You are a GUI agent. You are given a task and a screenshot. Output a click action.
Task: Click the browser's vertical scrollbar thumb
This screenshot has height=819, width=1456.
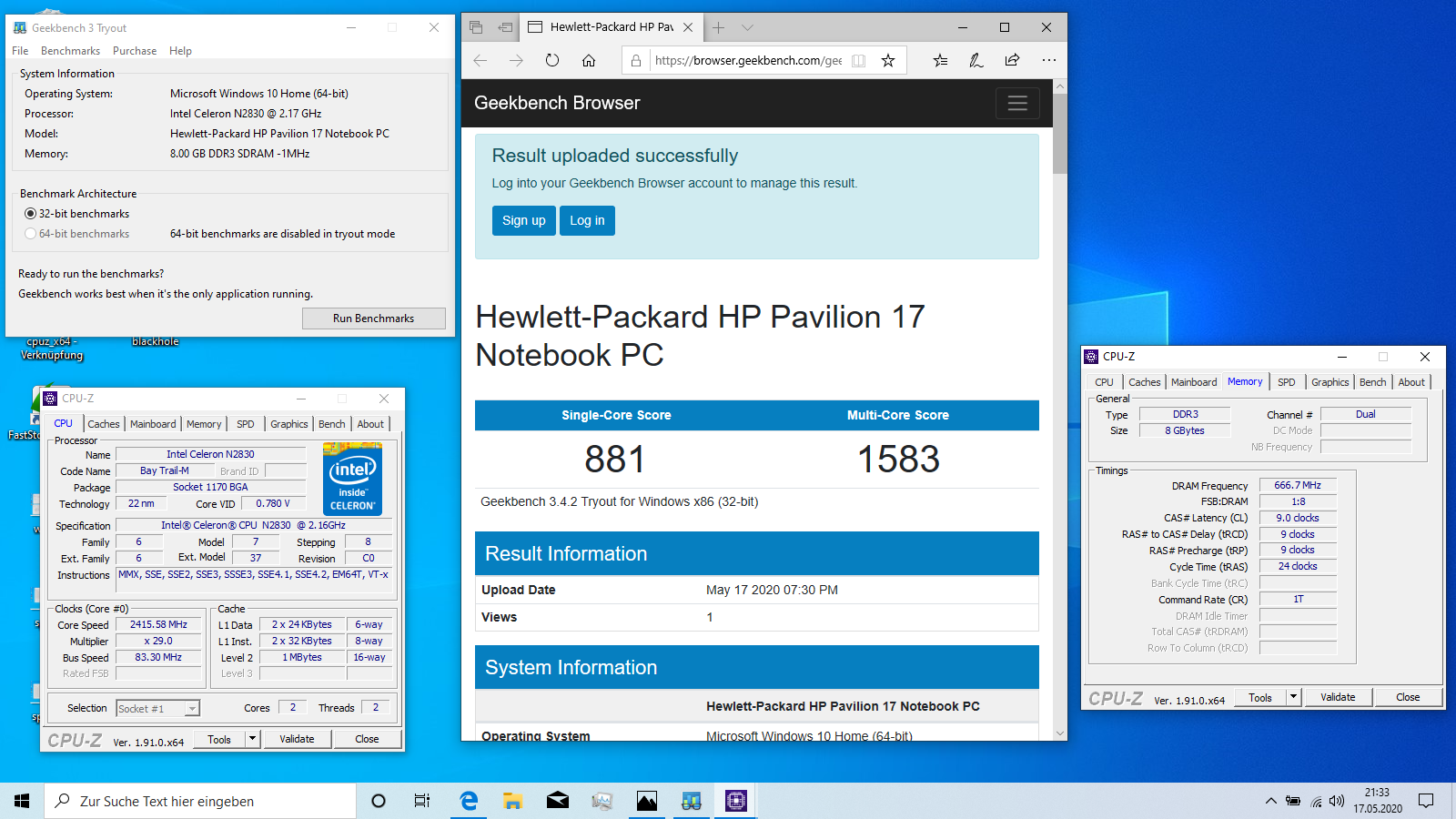[x=1059, y=133]
